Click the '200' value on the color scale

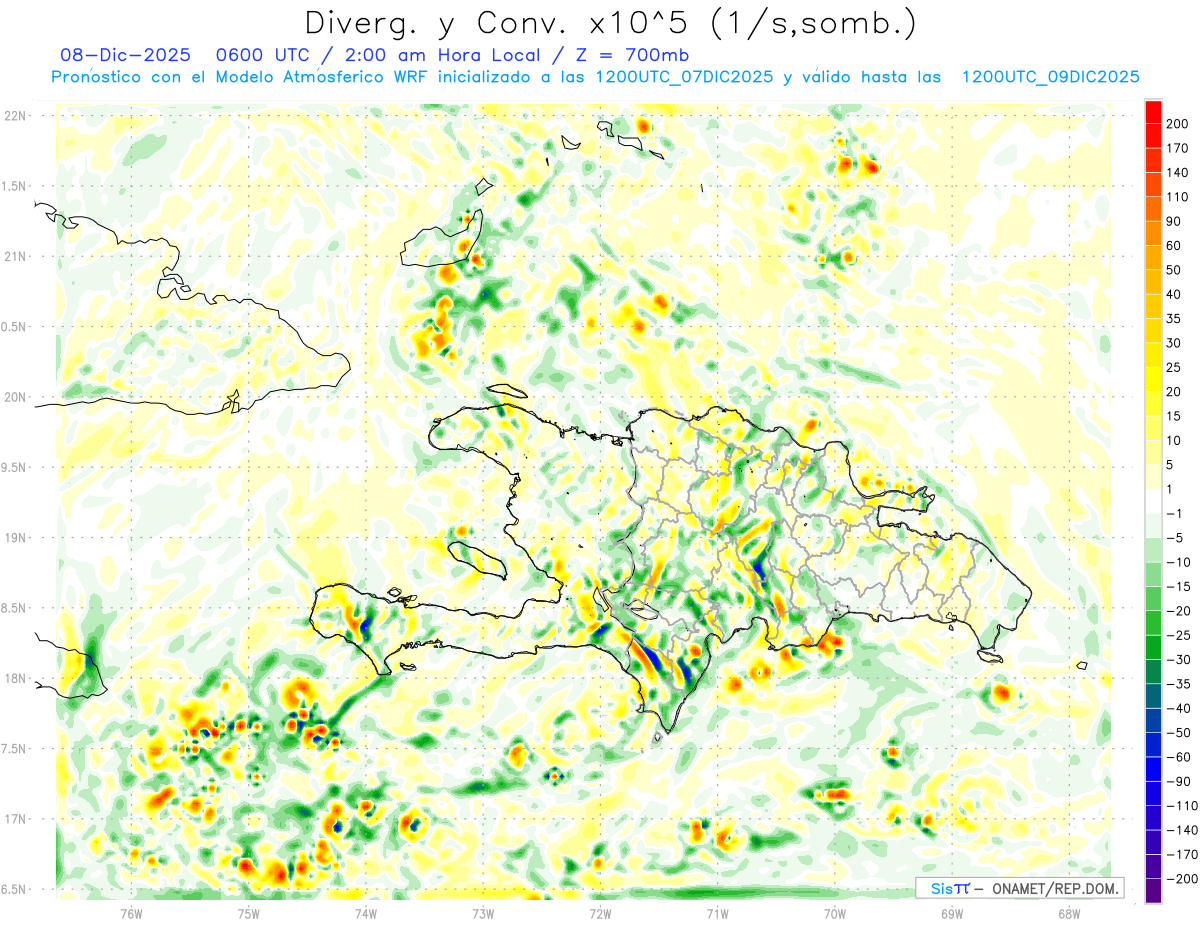point(1177,124)
